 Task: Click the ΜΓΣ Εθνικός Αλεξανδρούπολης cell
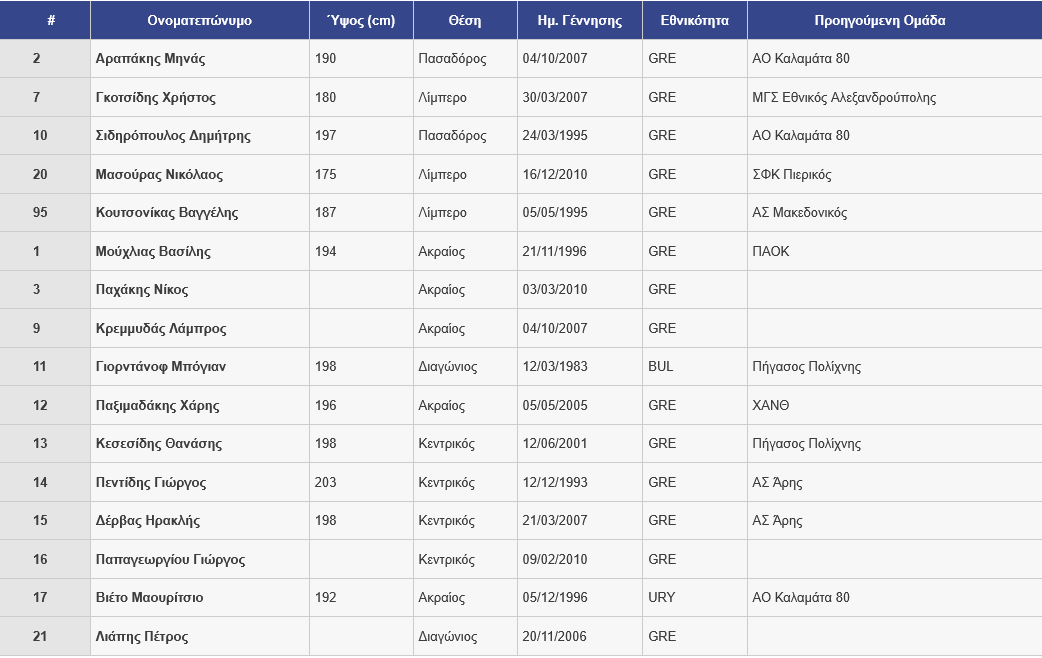[844, 98]
